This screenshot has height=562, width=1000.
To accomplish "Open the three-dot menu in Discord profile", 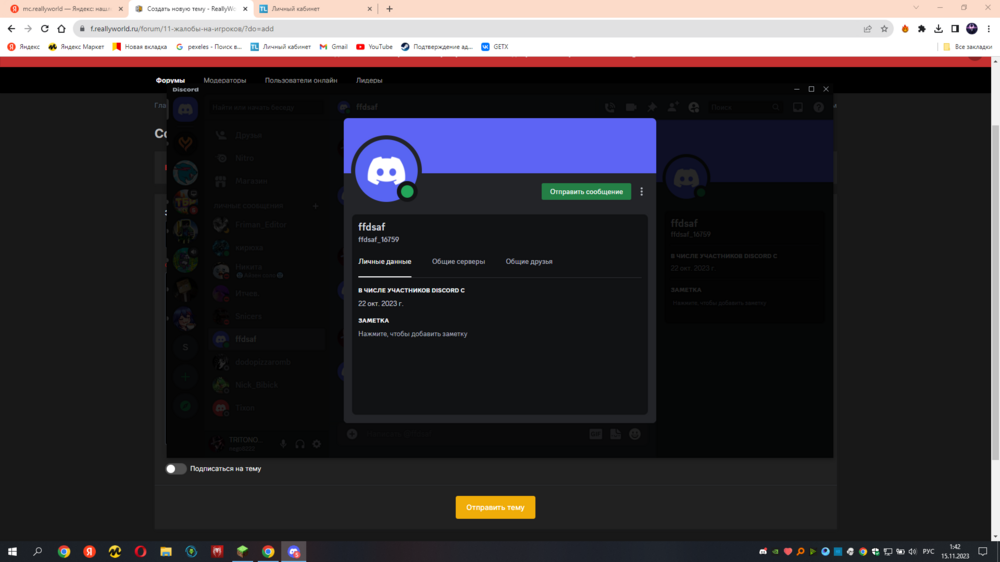I will pyautogui.click(x=642, y=191).
